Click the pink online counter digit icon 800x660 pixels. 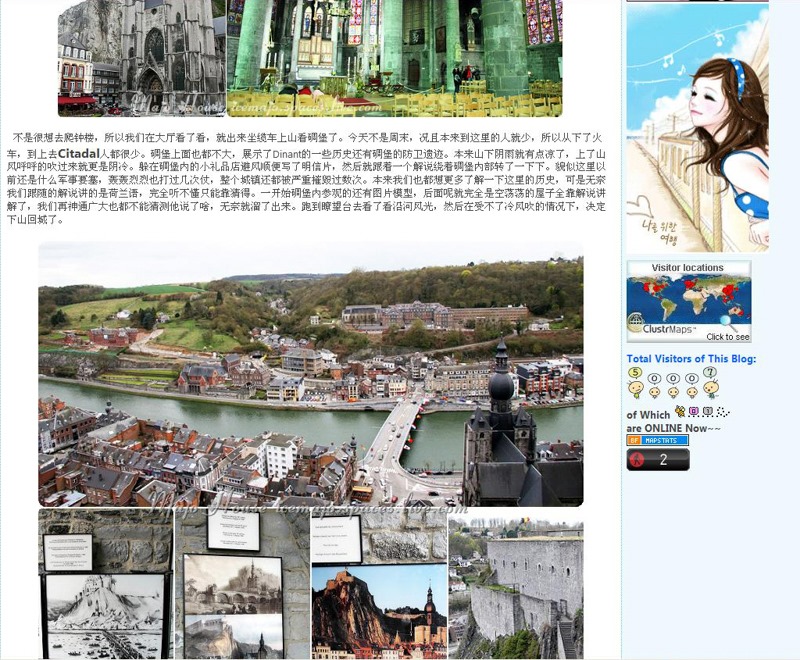click(694, 412)
